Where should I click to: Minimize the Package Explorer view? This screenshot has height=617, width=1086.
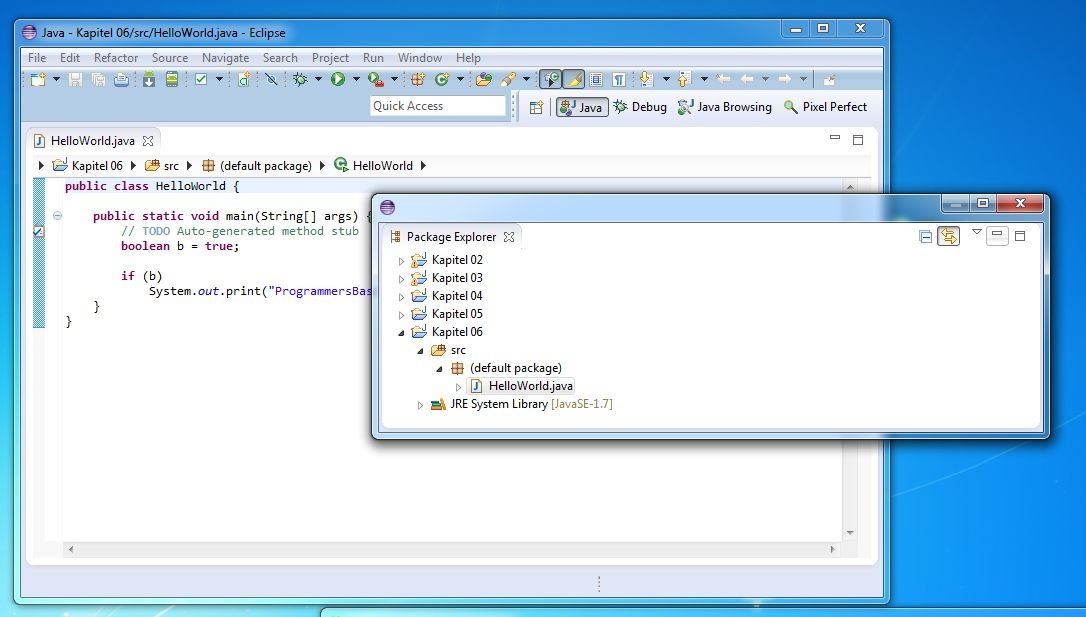[997, 235]
